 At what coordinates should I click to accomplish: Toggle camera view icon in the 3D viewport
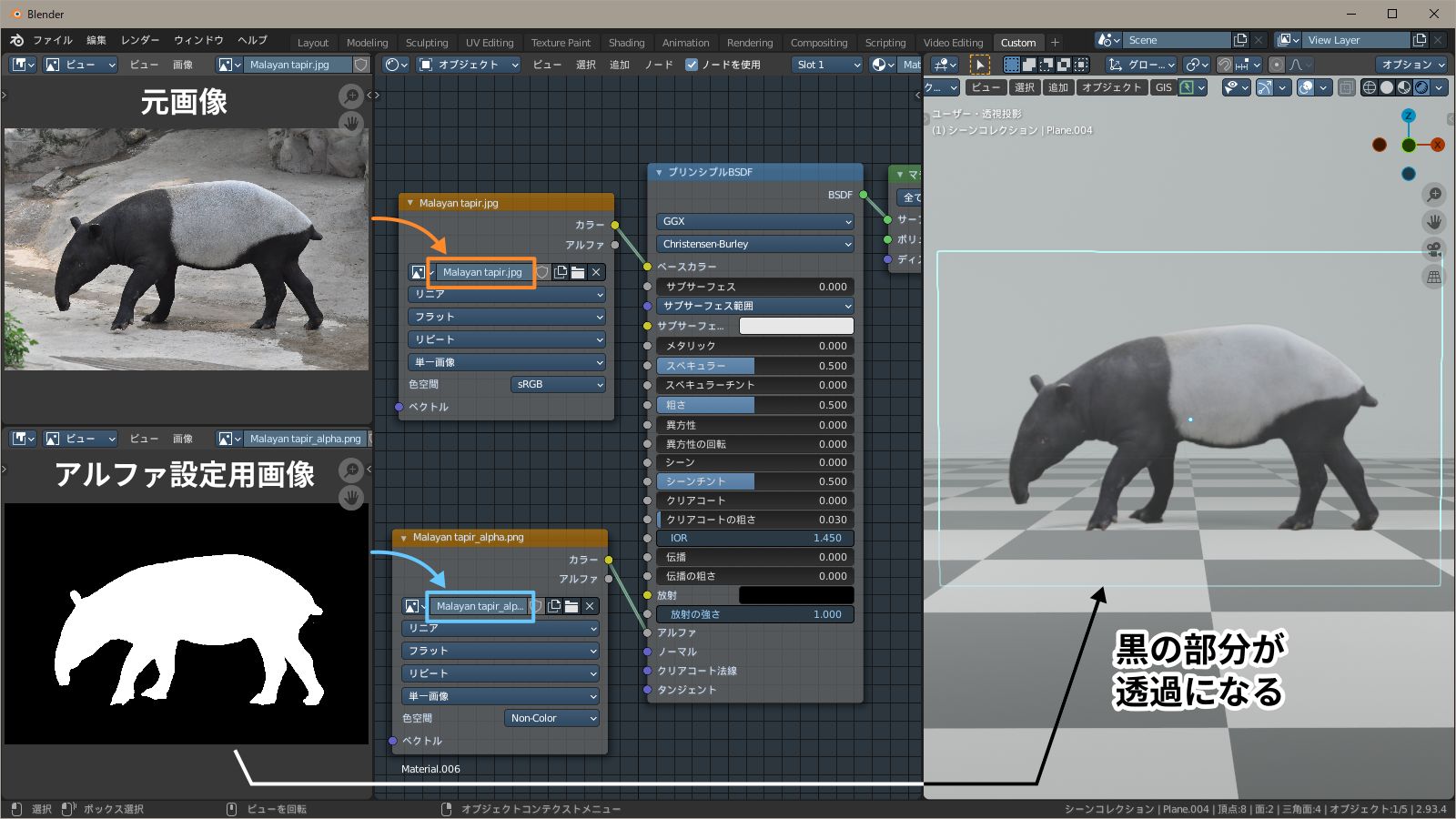coord(1434,249)
